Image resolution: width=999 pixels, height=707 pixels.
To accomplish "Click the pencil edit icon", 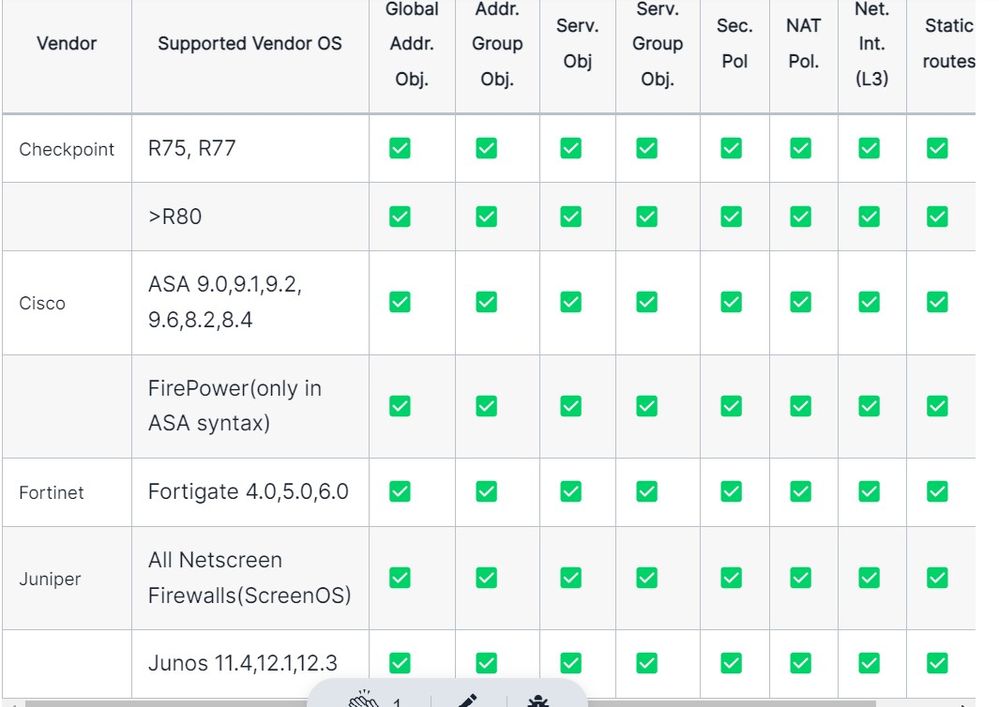I will [468, 701].
